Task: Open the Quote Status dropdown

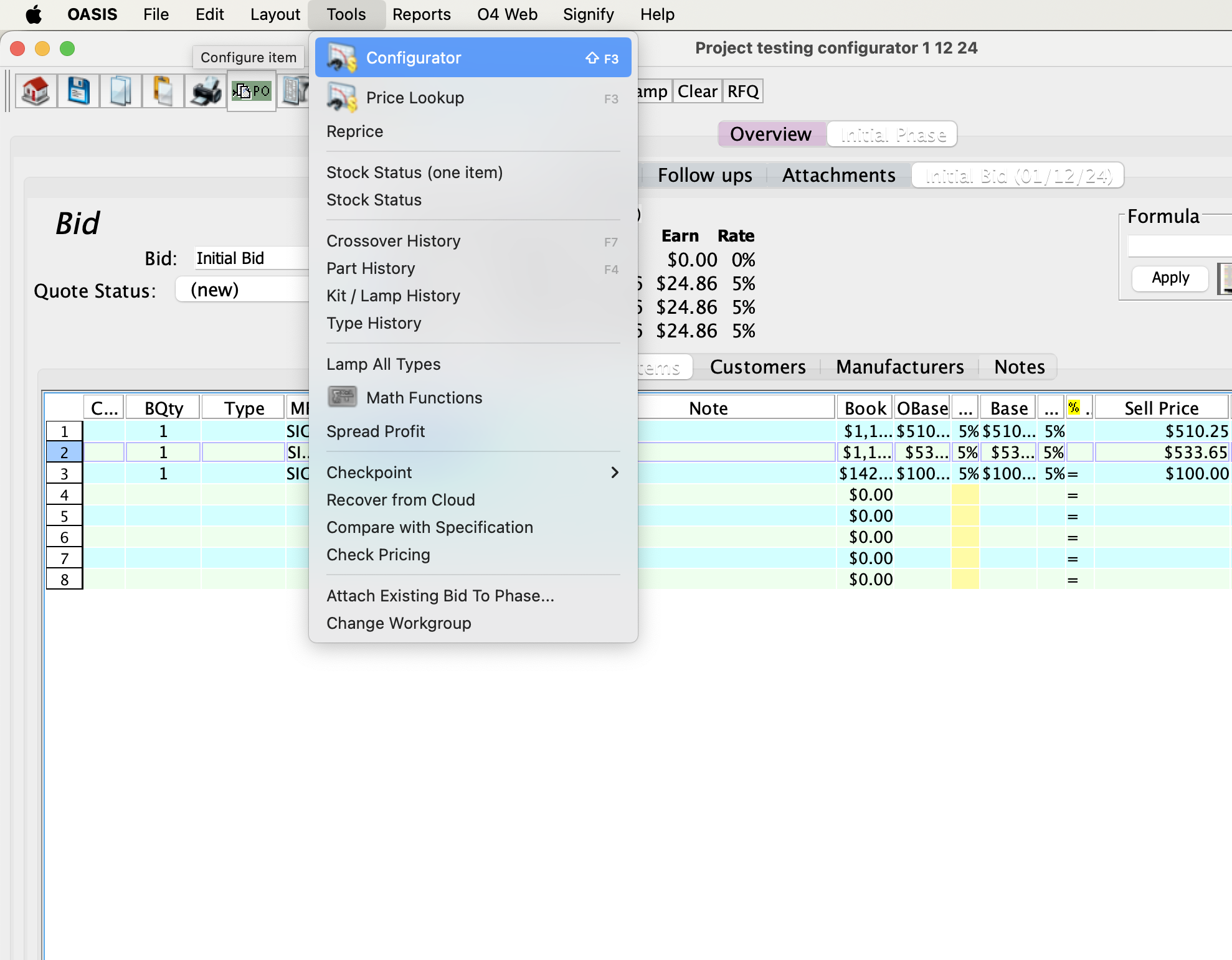Action: [x=242, y=290]
